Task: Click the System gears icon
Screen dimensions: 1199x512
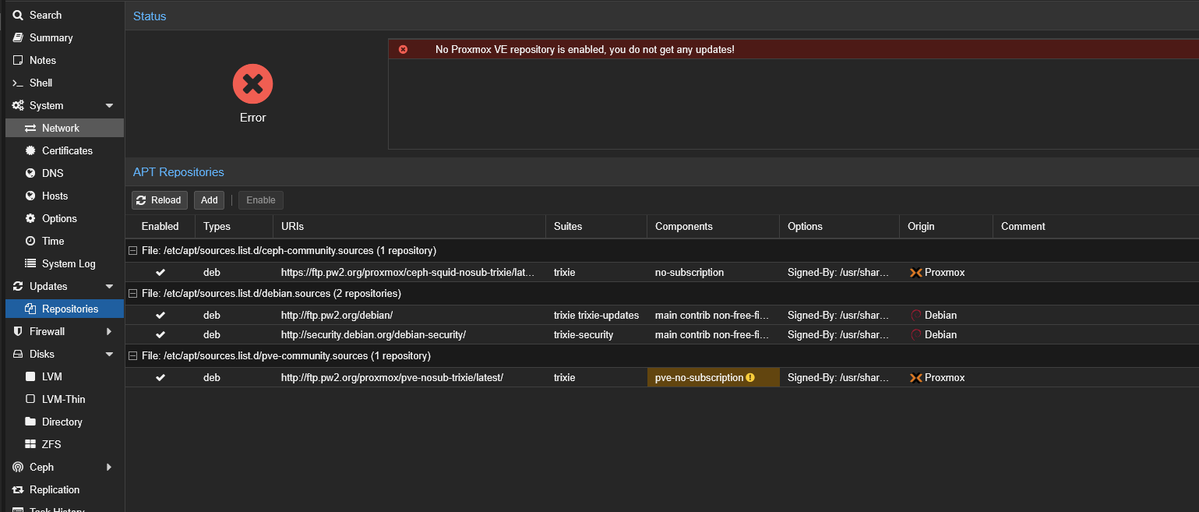Action: tap(18, 105)
